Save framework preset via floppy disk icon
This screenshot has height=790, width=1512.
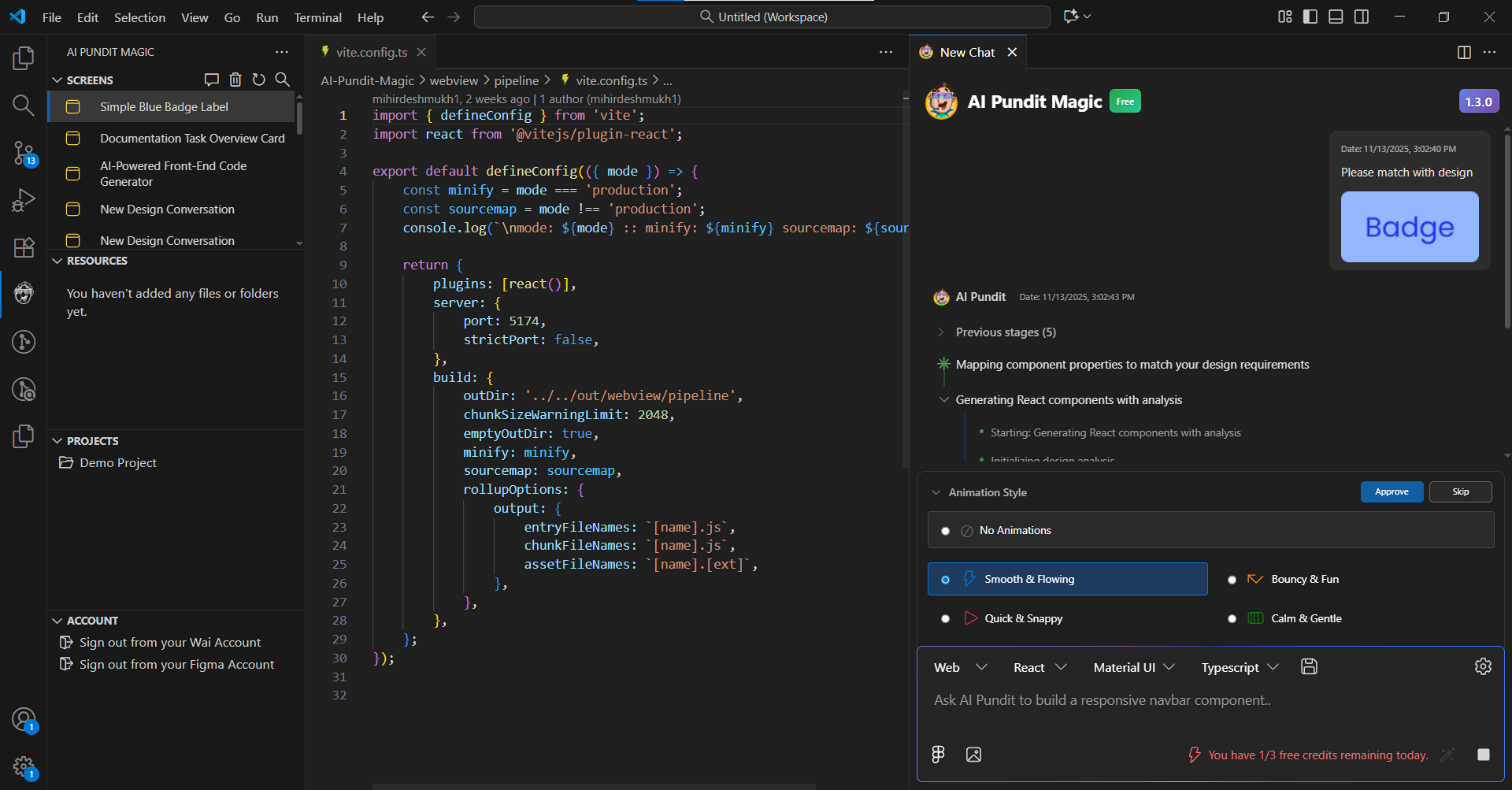(x=1308, y=666)
